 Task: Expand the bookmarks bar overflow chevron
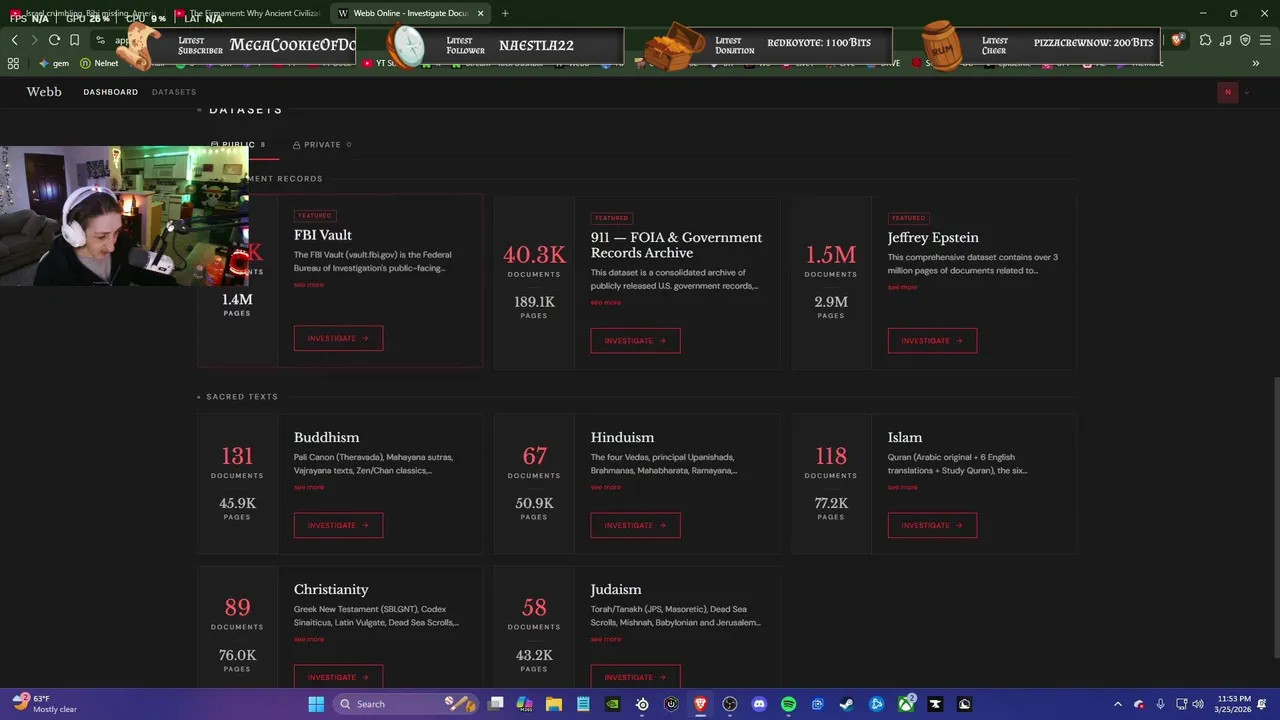pyautogui.click(x=1255, y=63)
